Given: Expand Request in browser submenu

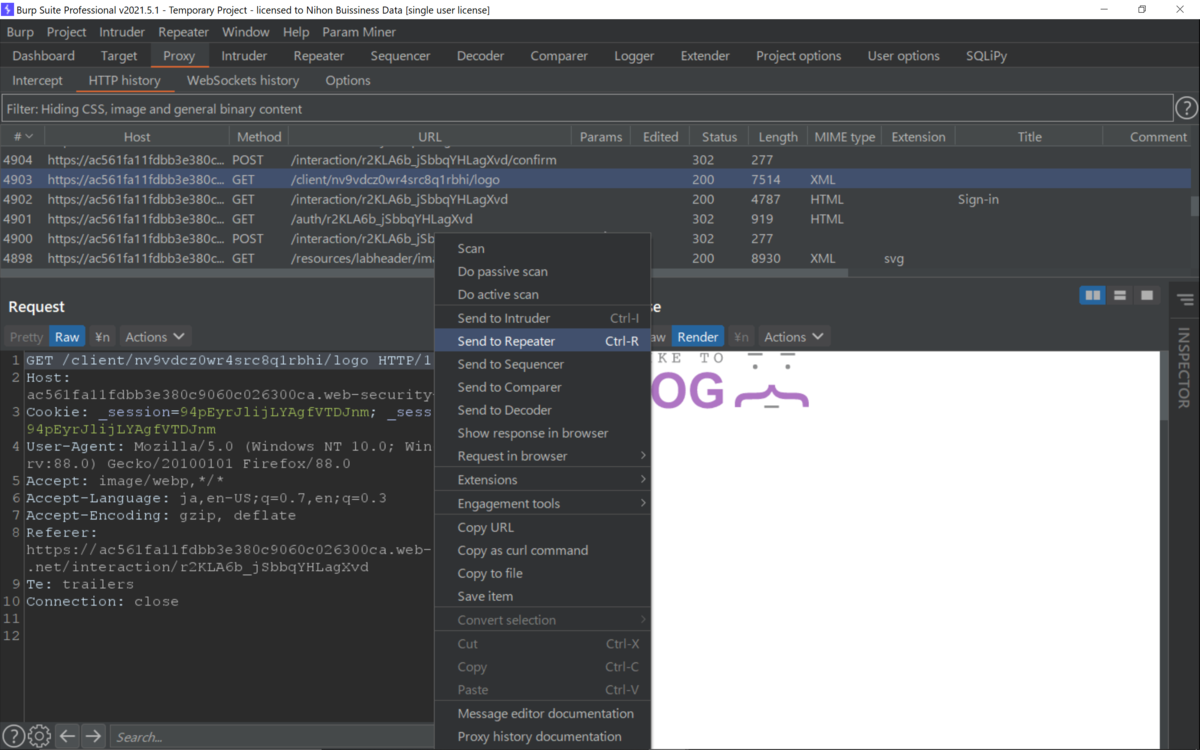Looking at the screenshot, I should click(542, 456).
